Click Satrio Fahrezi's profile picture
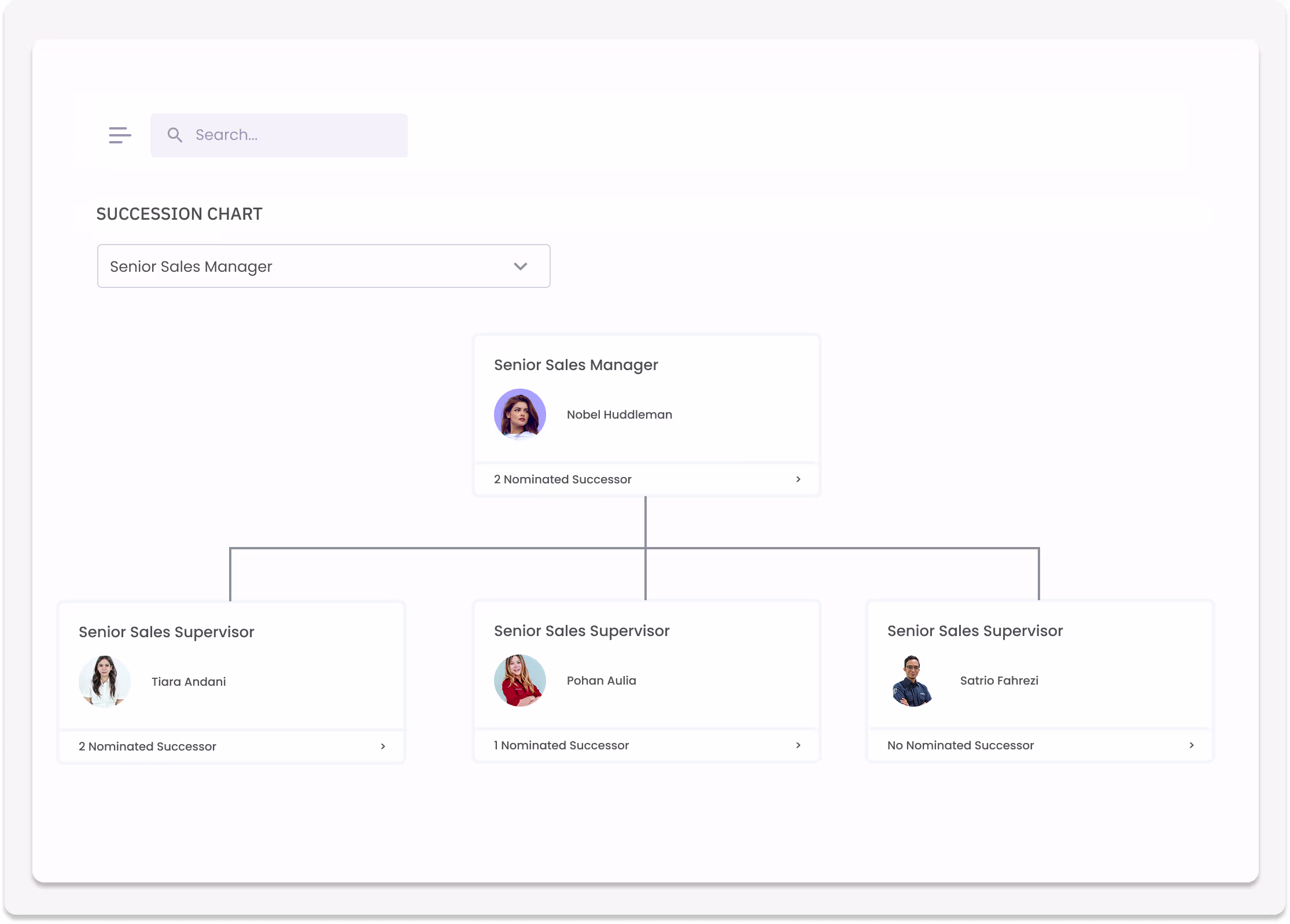Viewport: 1290px width, 924px height. [x=913, y=681]
